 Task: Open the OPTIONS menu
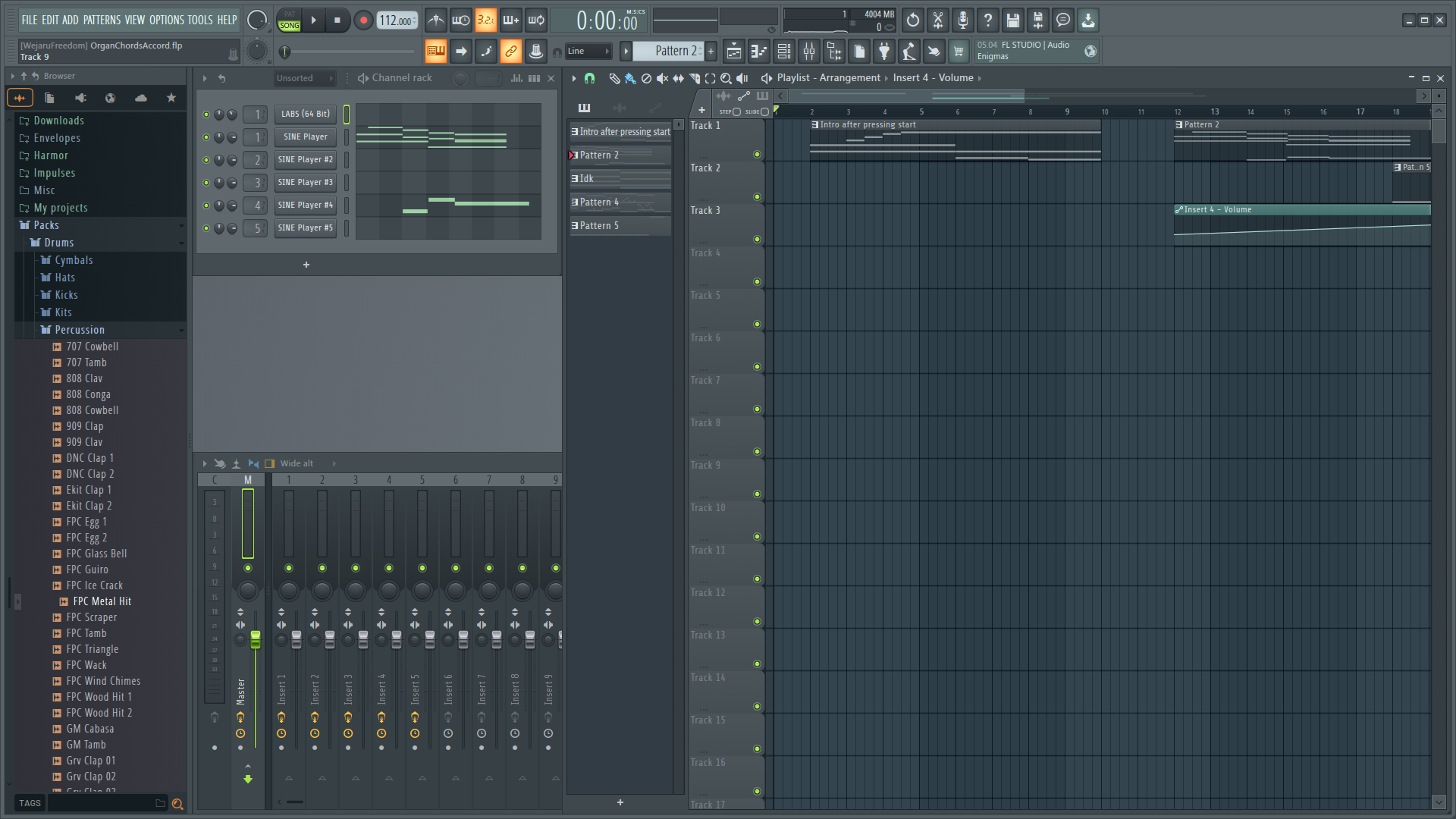pos(166,20)
